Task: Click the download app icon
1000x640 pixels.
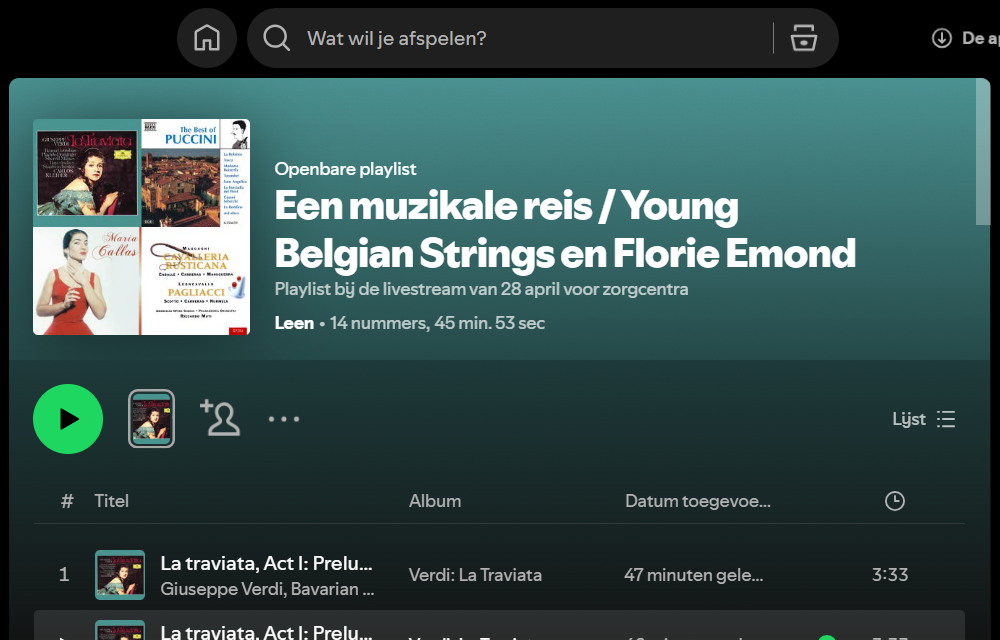Action: (x=941, y=38)
